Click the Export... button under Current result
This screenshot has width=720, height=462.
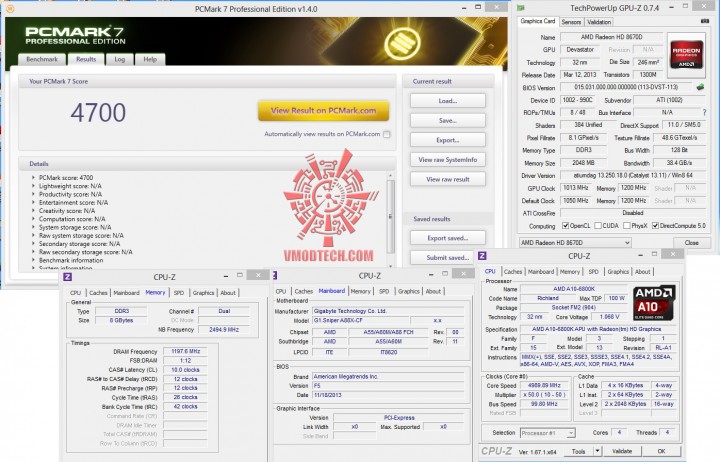coord(448,140)
